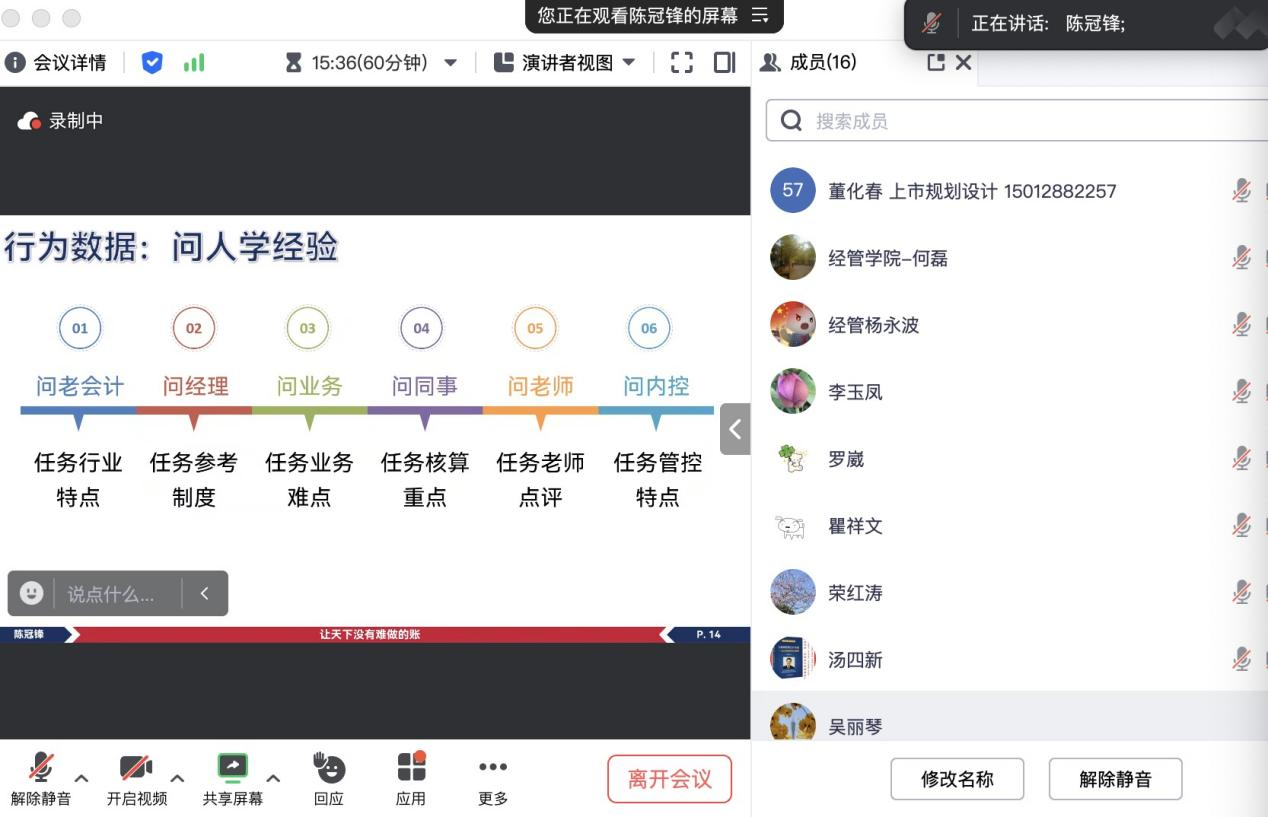Pop out the members panel window

point(936,62)
